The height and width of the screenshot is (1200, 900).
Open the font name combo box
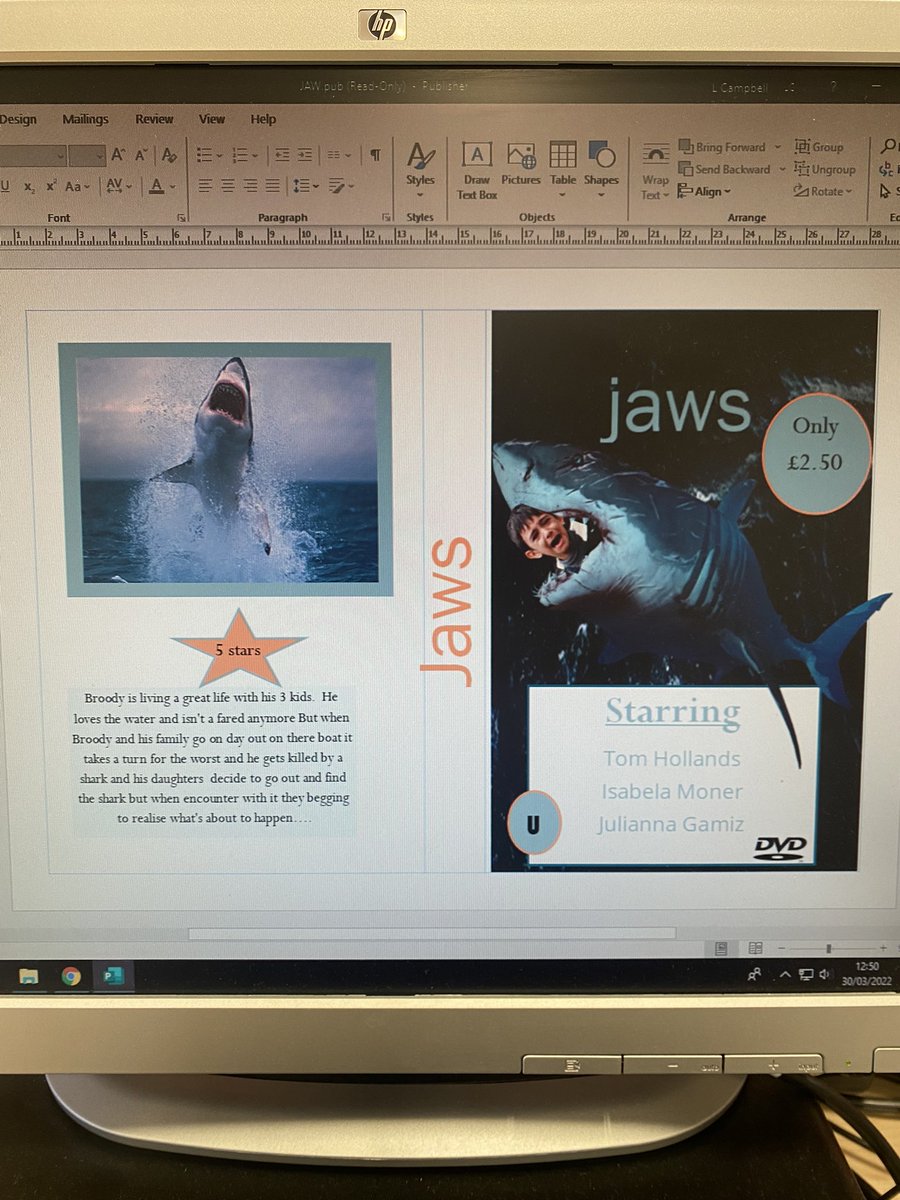click(x=31, y=155)
